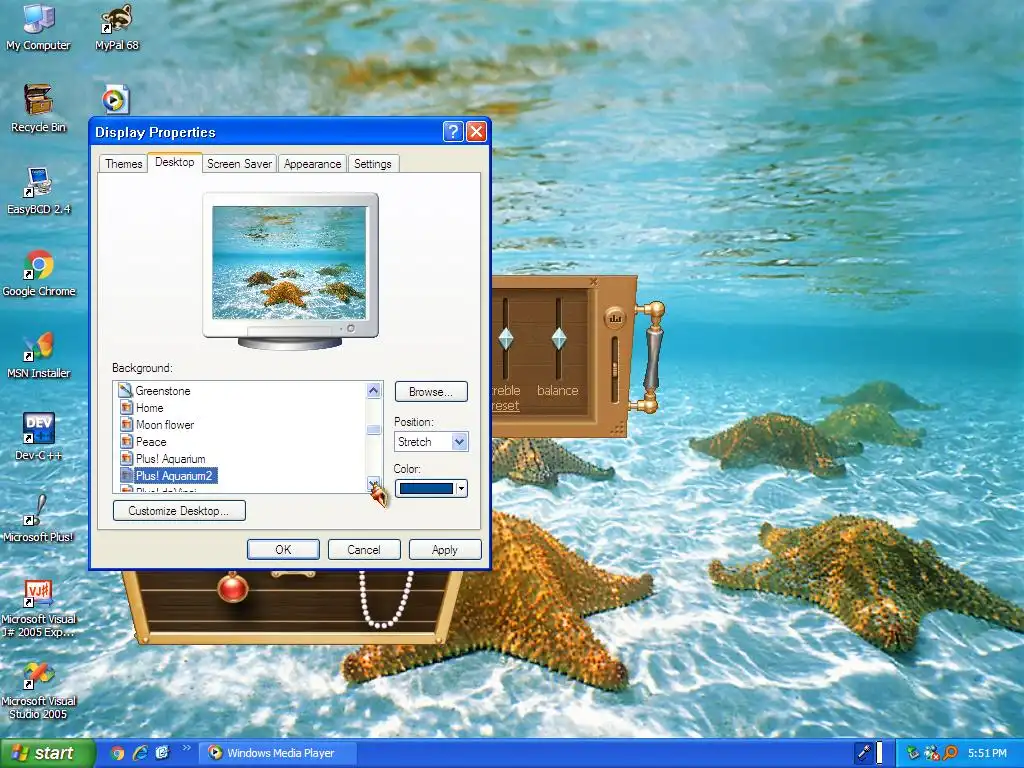Choose the Greenstone background
The width and height of the screenshot is (1024, 768).
tap(162, 391)
